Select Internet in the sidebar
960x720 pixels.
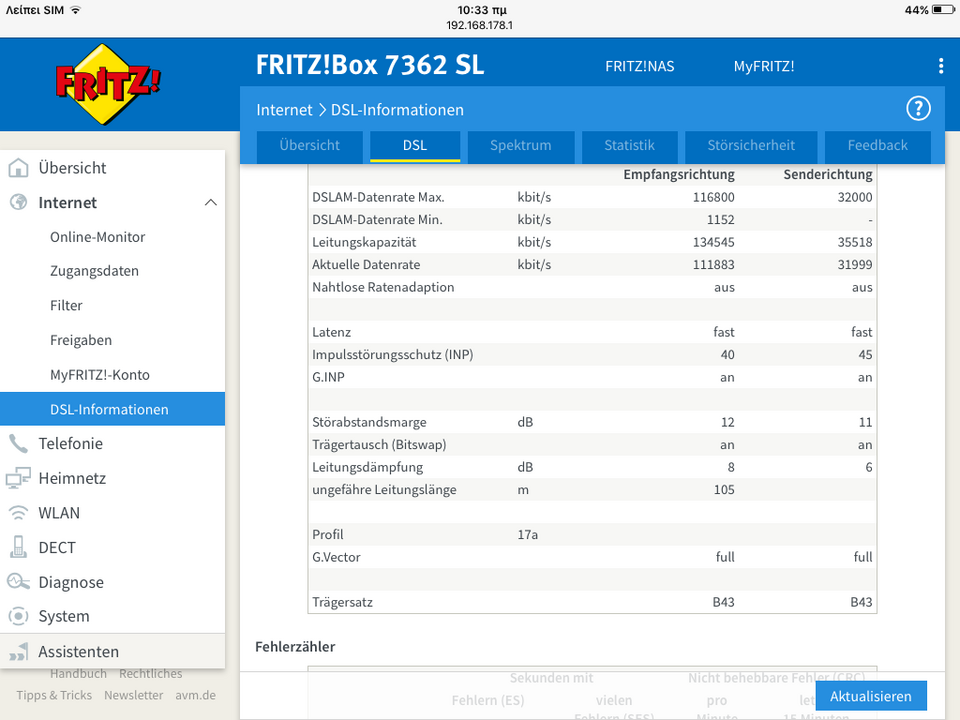[x=113, y=202]
